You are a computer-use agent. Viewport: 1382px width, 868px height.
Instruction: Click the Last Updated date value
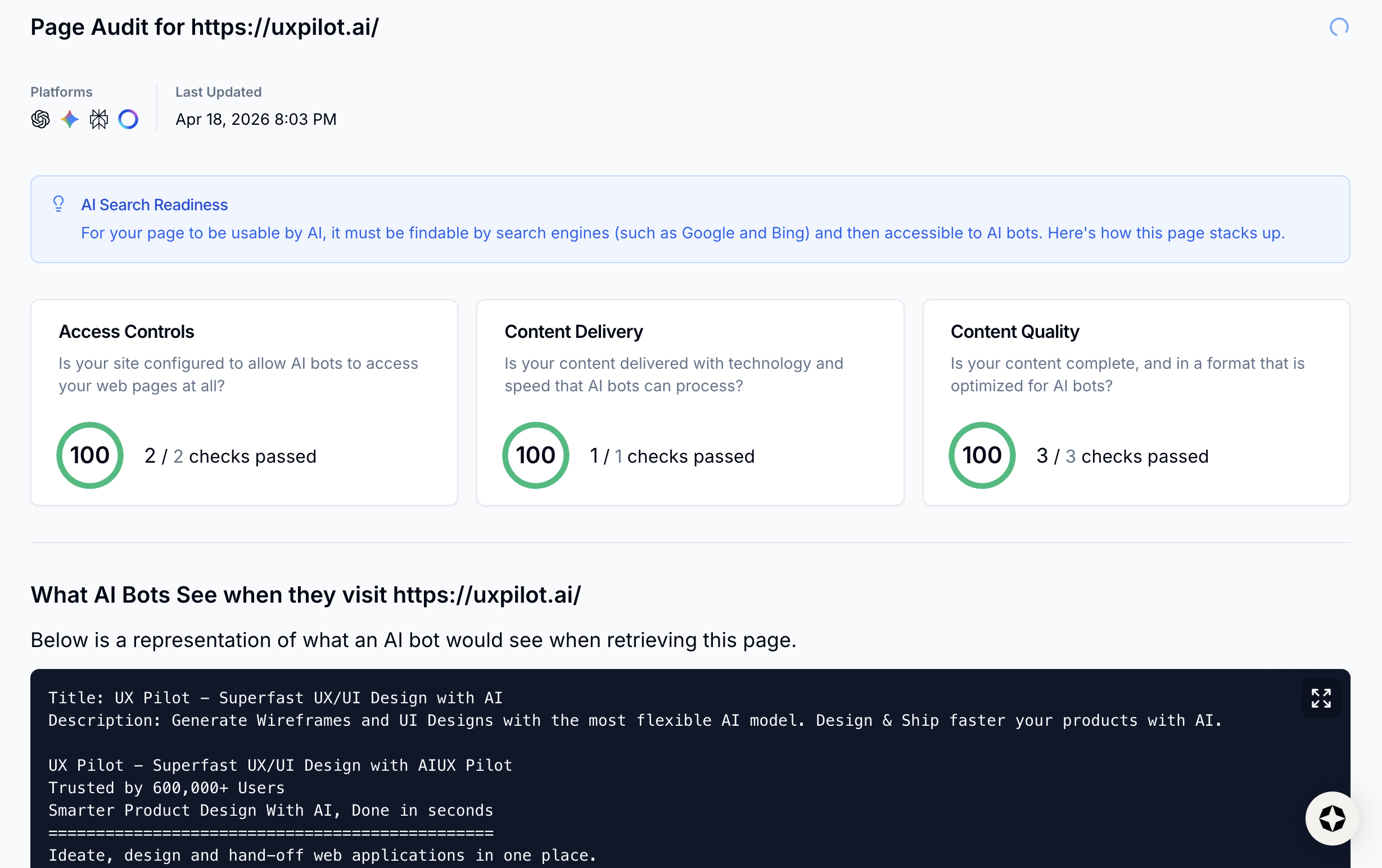[256, 119]
